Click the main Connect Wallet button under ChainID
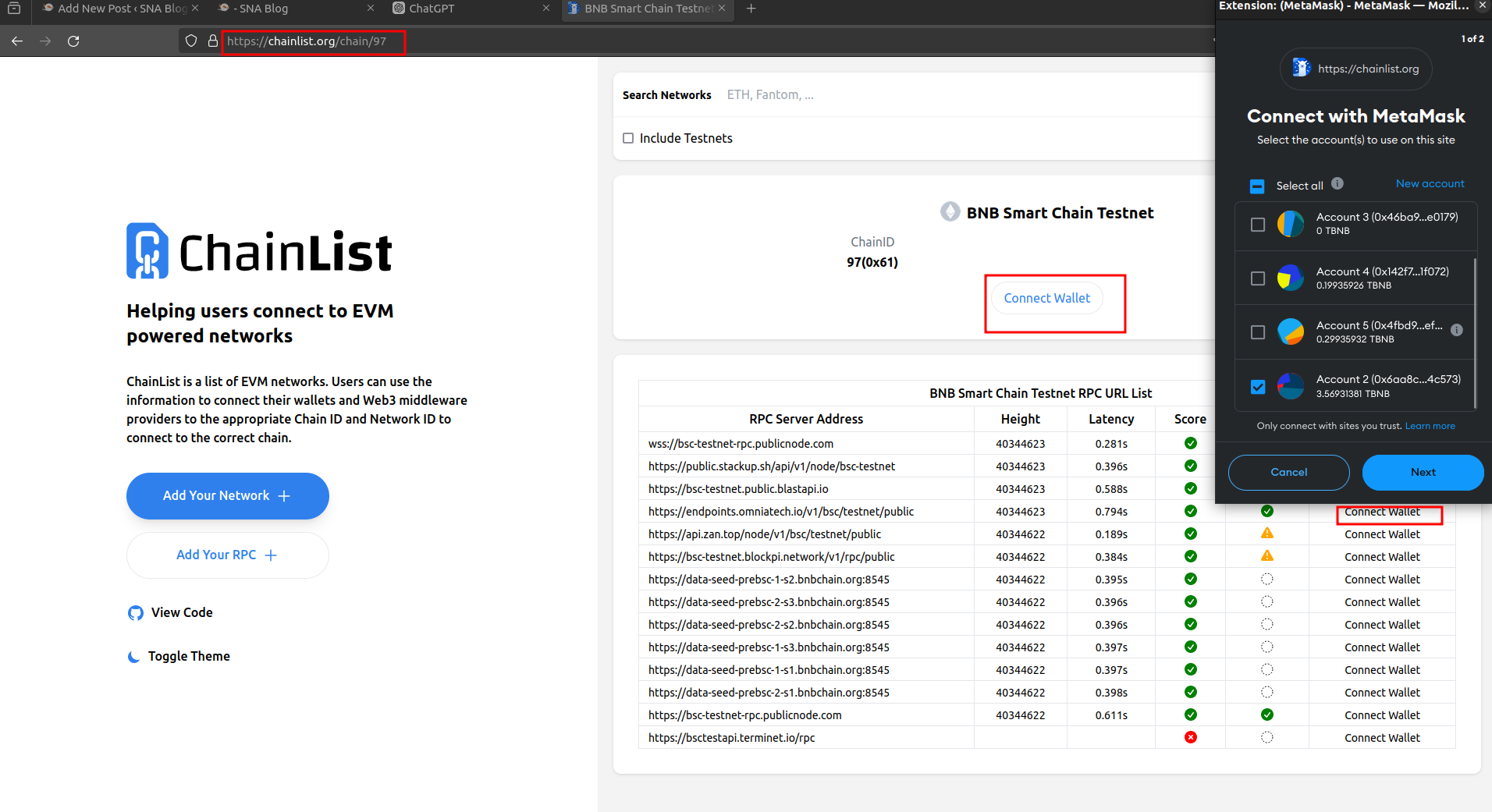 [x=1046, y=298]
